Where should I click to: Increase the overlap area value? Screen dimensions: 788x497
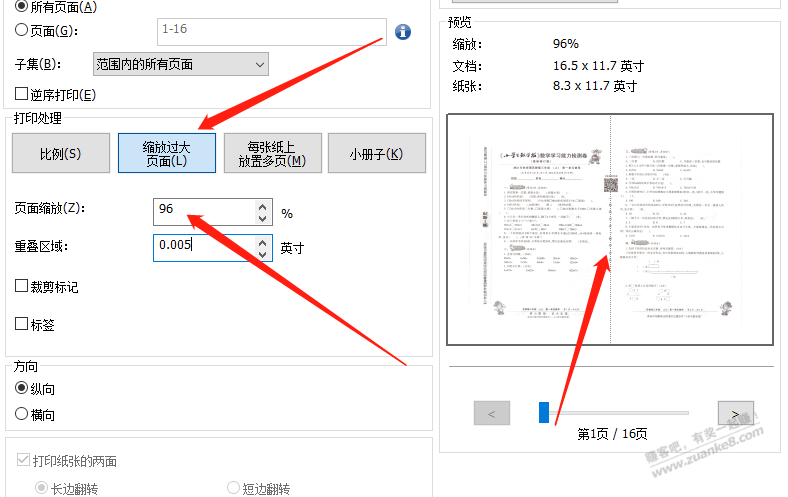tap(264, 242)
